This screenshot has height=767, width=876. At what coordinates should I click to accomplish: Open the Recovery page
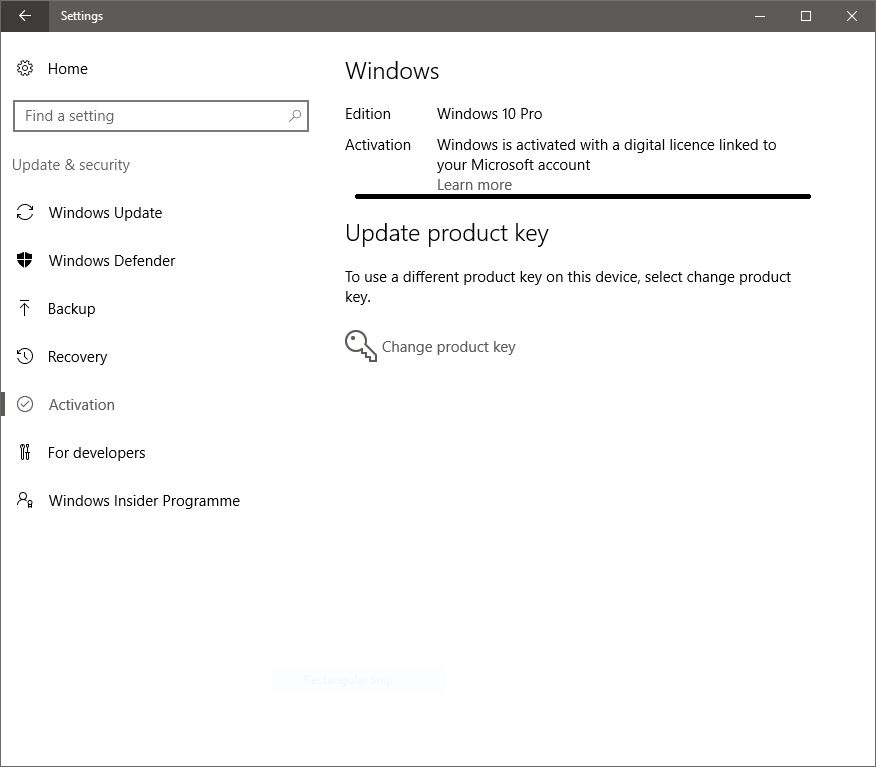tap(77, 357)
